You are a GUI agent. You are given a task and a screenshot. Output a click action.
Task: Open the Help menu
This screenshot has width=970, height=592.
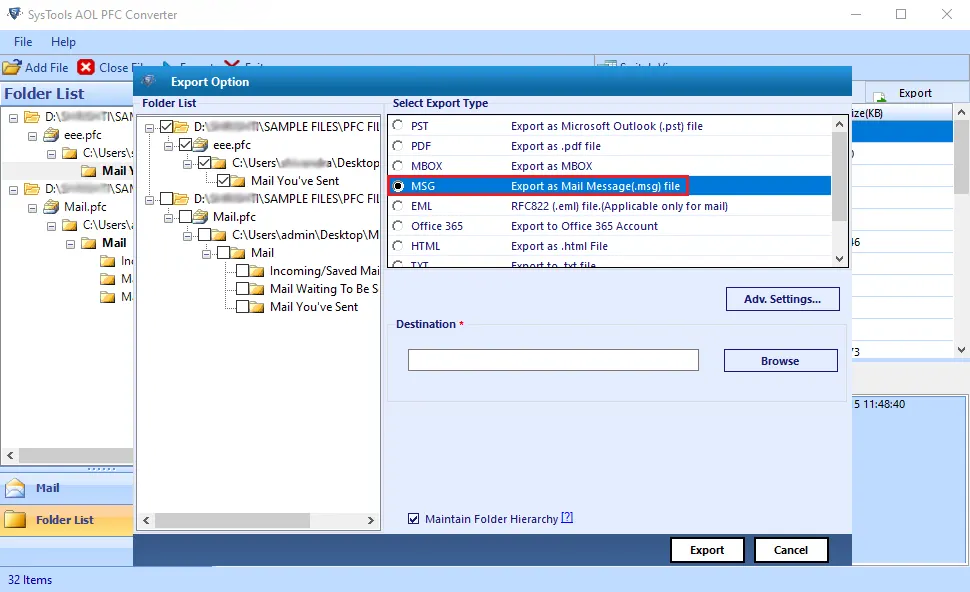63,41
